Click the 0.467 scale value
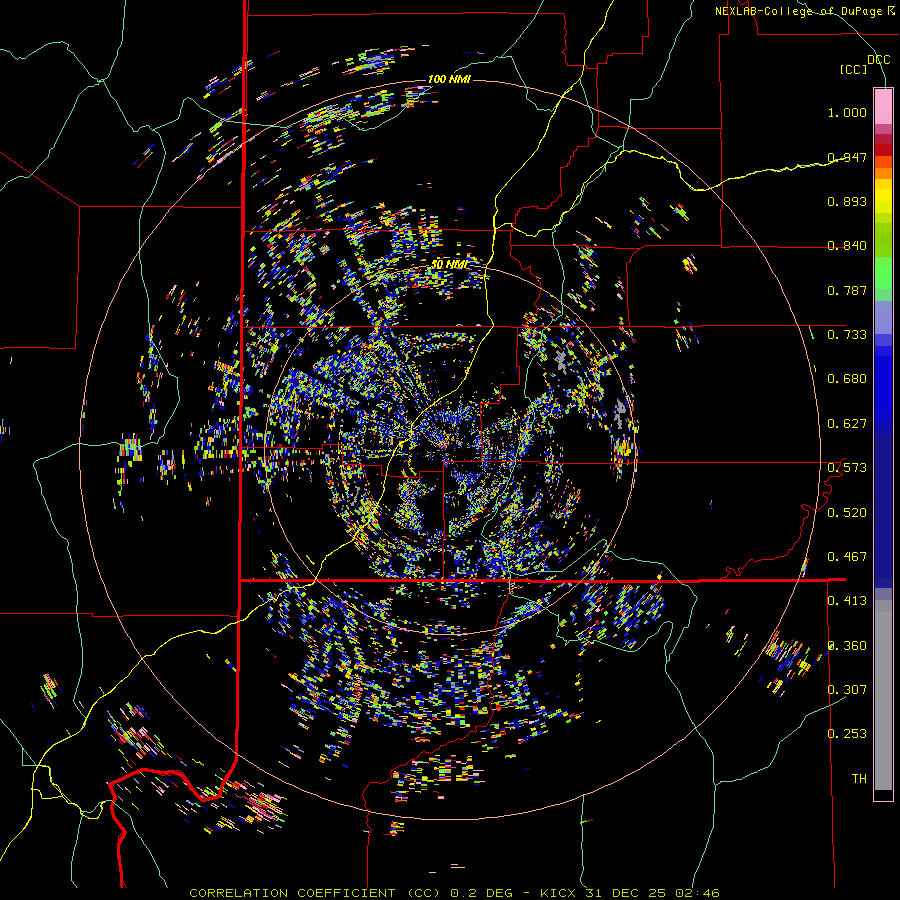900x900 pixels. coord(847,557)
